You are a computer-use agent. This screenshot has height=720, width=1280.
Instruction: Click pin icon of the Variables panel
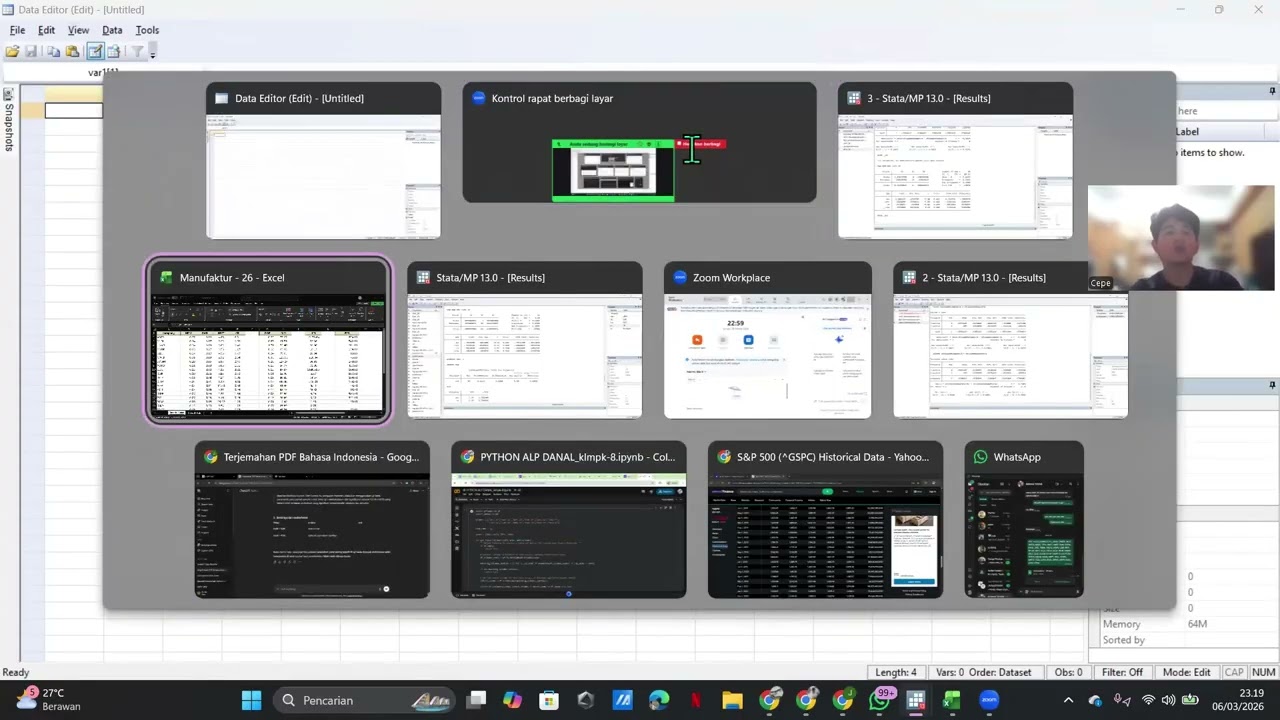pos(1272,92)
